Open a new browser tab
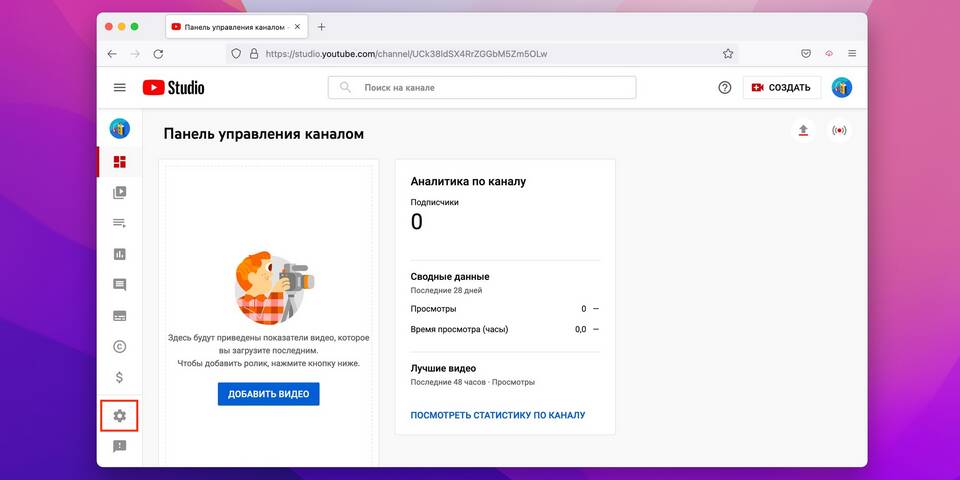The height and width of the screenshot is (480, 960). [x=321, y=27]
